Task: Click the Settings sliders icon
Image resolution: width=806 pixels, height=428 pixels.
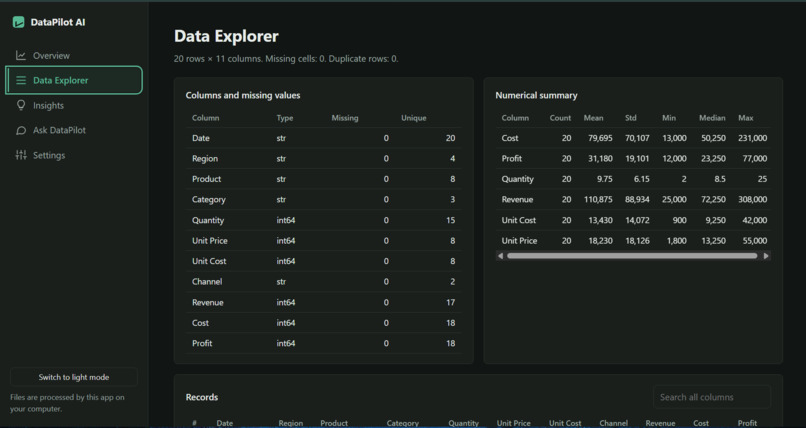Action: [21, 155]
